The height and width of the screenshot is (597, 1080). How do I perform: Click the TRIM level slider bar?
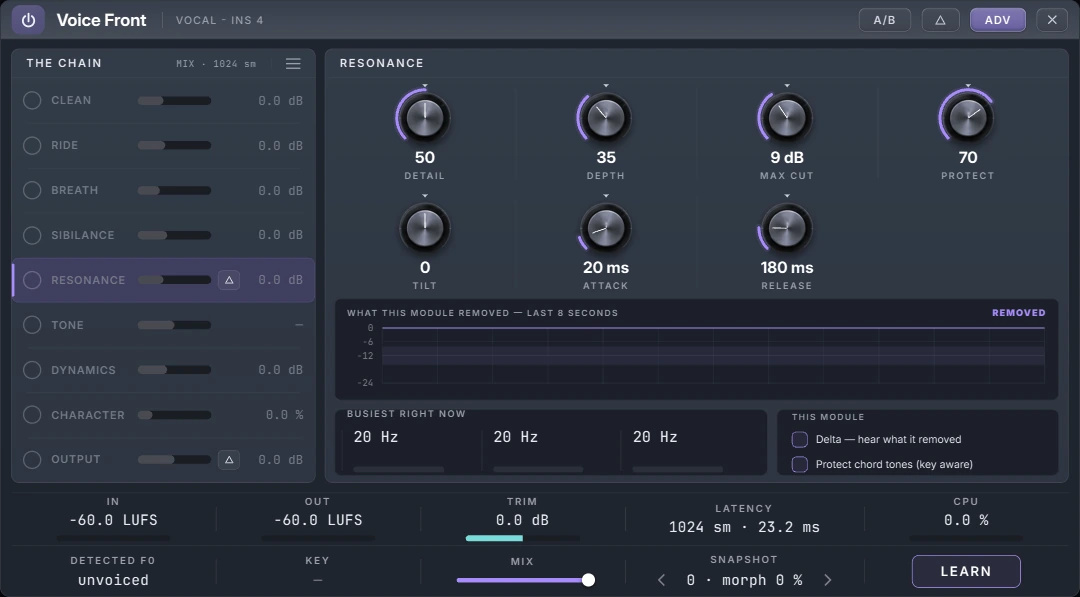point(522,538)
